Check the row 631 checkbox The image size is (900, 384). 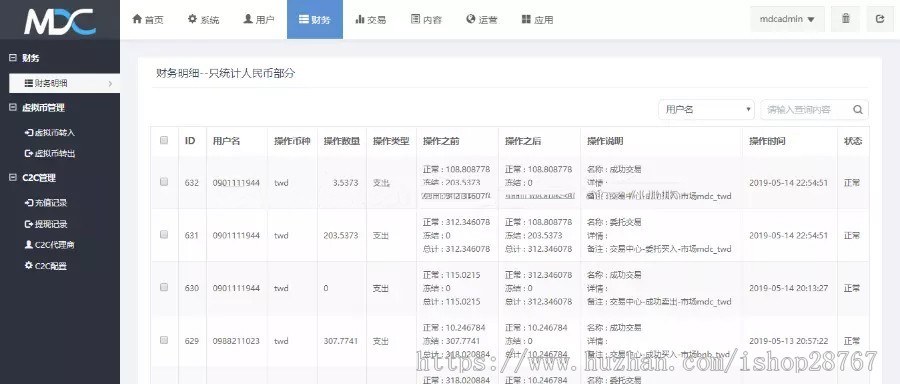164,234
